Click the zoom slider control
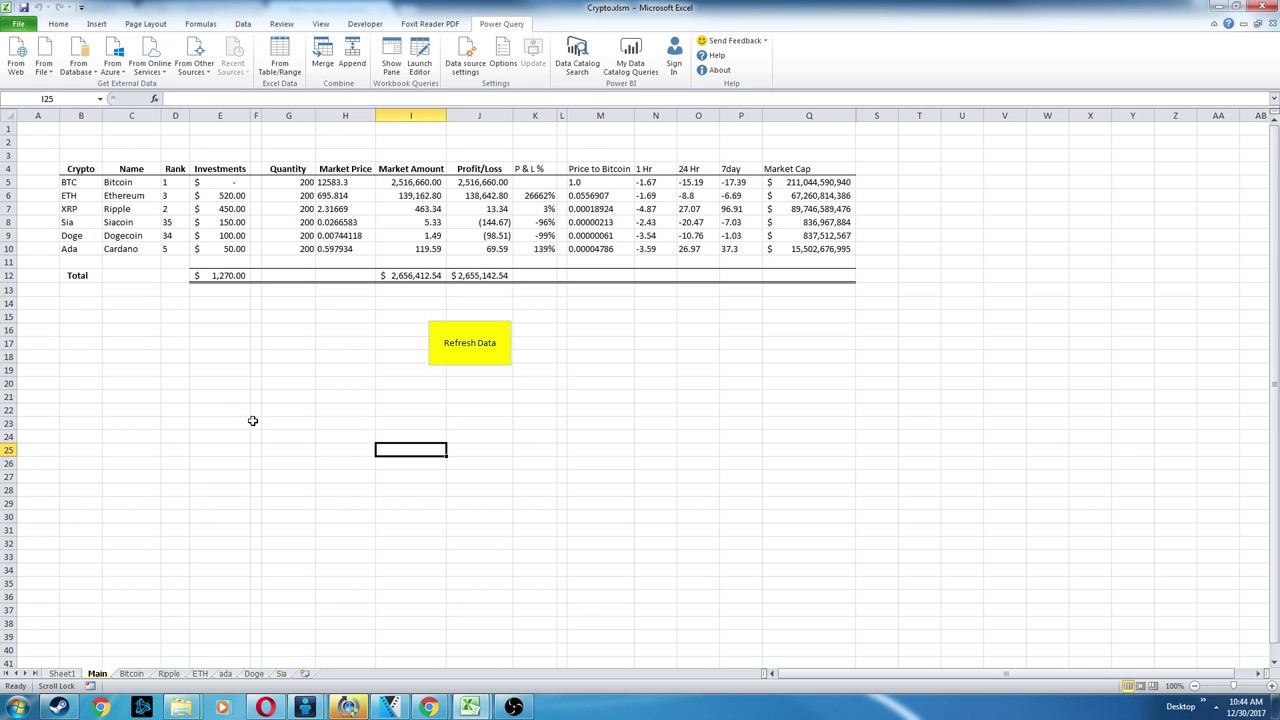Viewport: 1280px width, 720px height. click(x=1233, y=686)
